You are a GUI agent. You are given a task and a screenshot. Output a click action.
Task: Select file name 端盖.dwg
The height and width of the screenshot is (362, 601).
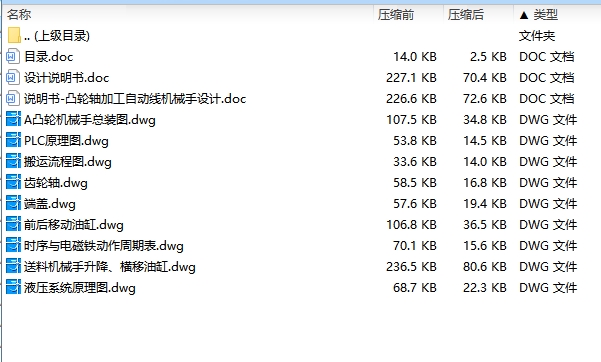(x=50, y=204)
